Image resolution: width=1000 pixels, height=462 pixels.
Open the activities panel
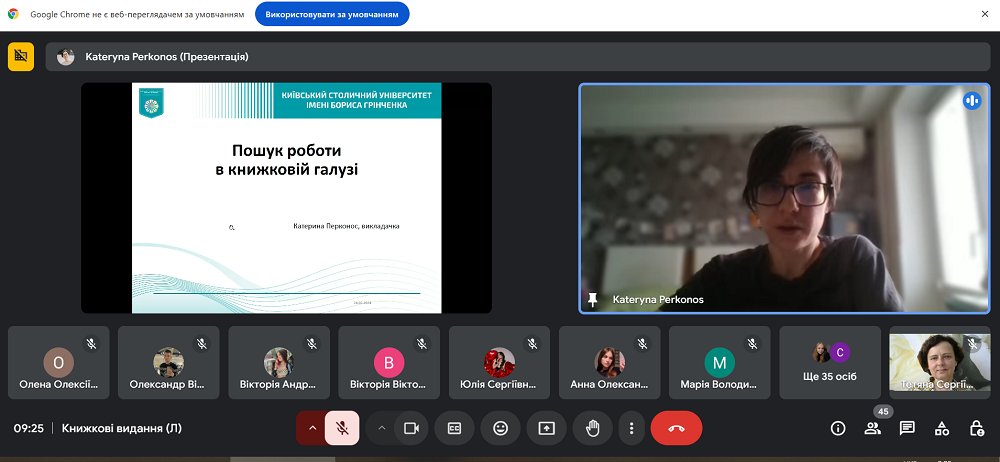pos(942,428)
